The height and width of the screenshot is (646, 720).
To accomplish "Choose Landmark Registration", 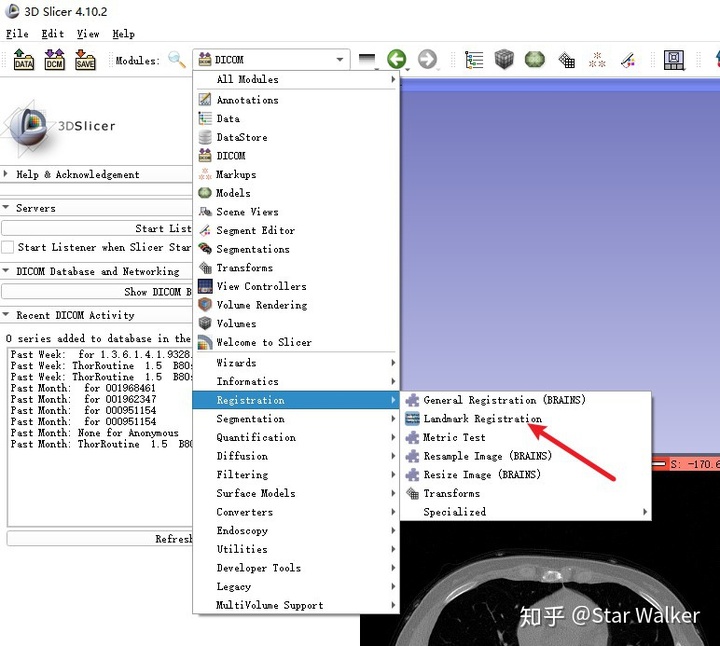I will [526, 419].
